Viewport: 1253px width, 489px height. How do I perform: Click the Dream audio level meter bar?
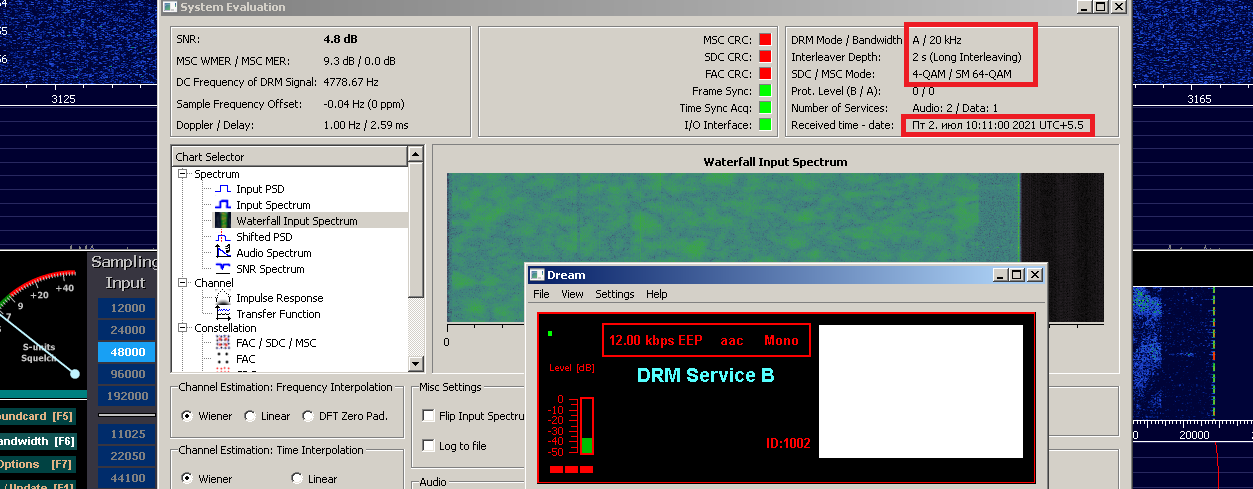(x=587, y=427)
